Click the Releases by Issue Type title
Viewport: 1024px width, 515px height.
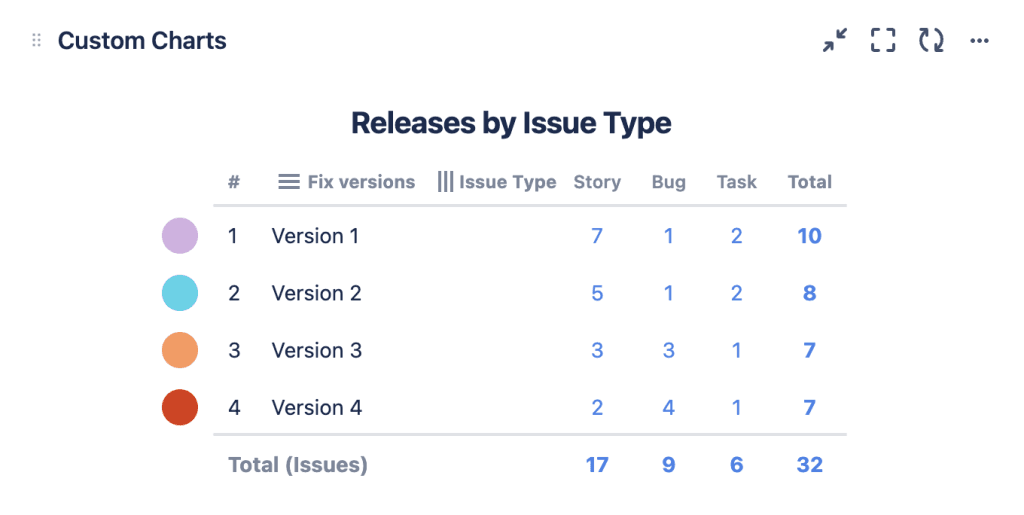point(511,124)
